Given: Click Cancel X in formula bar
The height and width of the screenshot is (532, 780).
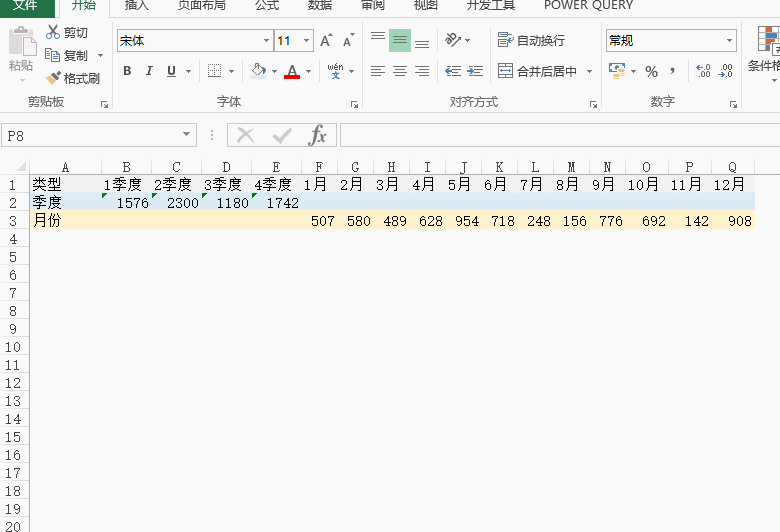Looking at the screenshot, I should pyautogui.click(x=245, y=135).
